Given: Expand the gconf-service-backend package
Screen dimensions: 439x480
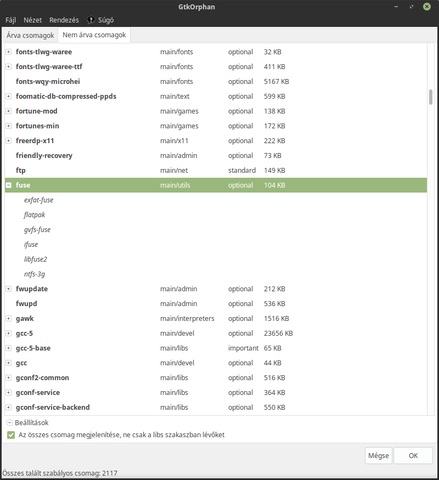Looking at the screenshot, I should tap(9, 407).
